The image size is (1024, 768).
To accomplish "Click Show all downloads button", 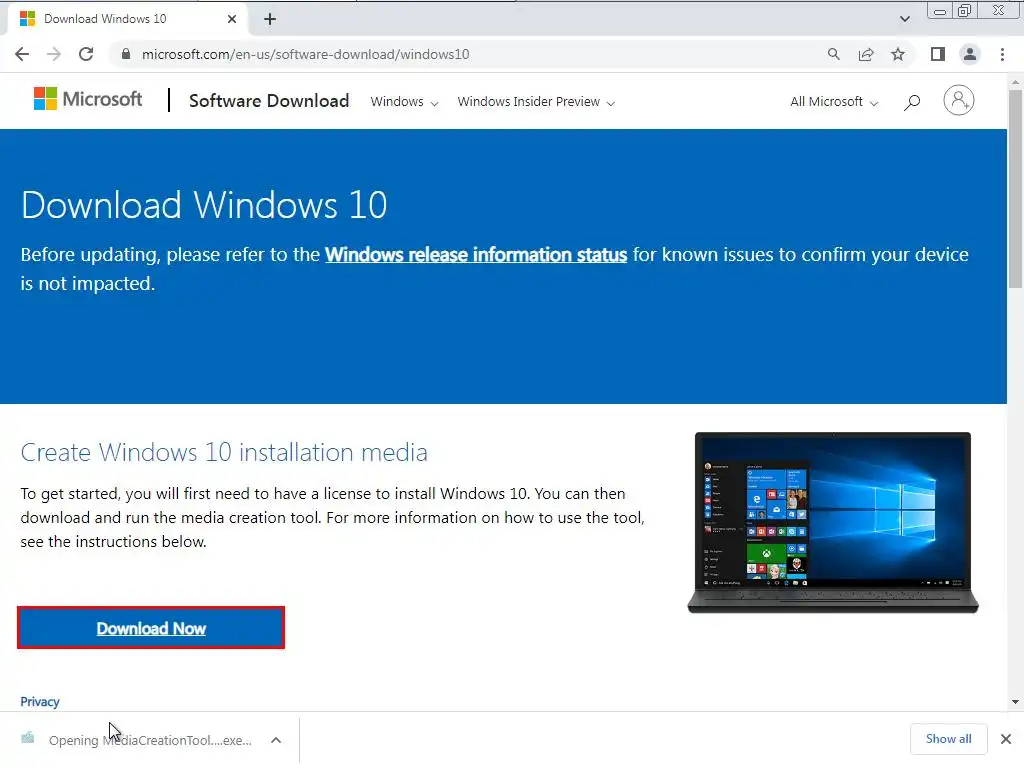I will [948, 739].
